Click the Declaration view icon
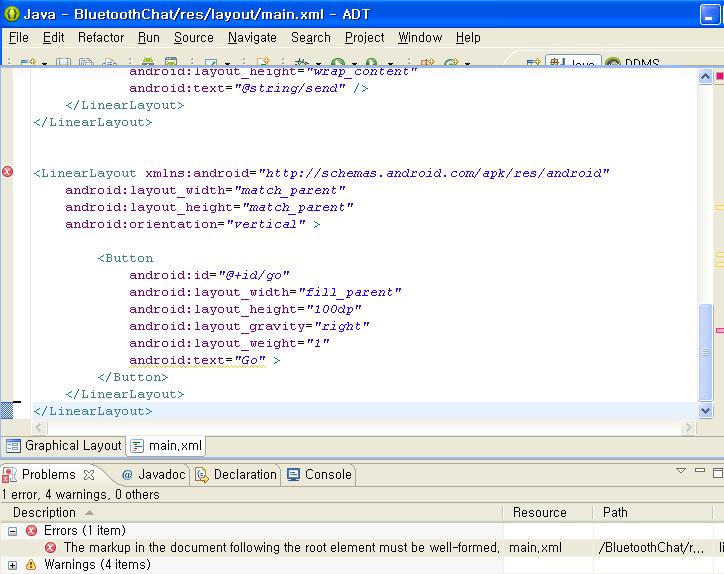The width and height of the screenshot is (724, 574). tap(202, 475)
